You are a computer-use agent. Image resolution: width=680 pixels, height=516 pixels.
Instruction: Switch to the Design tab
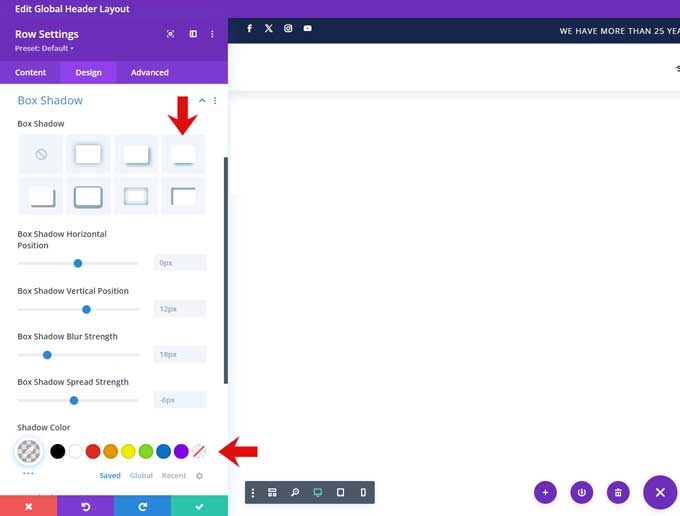[88, 72]
